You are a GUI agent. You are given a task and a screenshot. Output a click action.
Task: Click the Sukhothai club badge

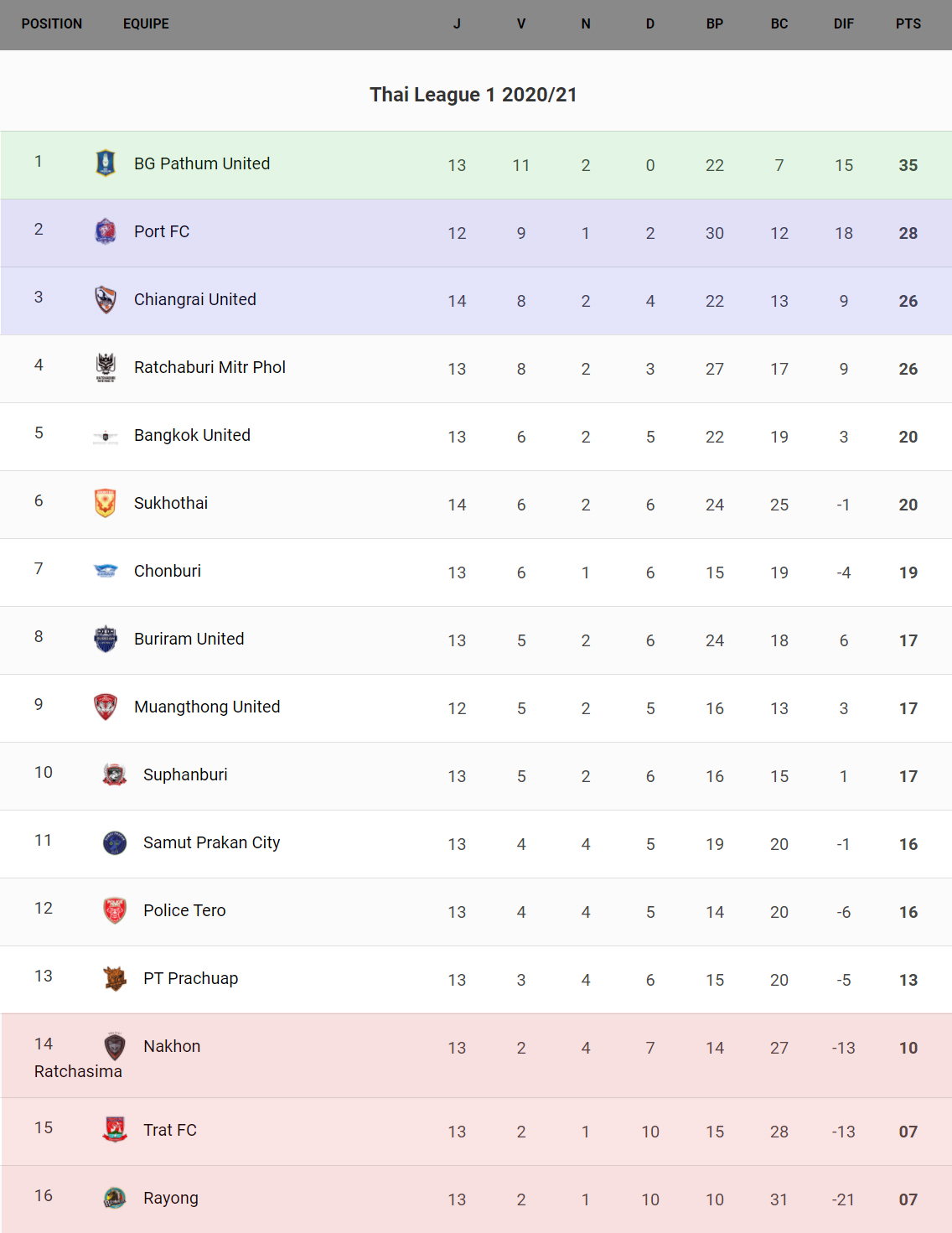106,503
